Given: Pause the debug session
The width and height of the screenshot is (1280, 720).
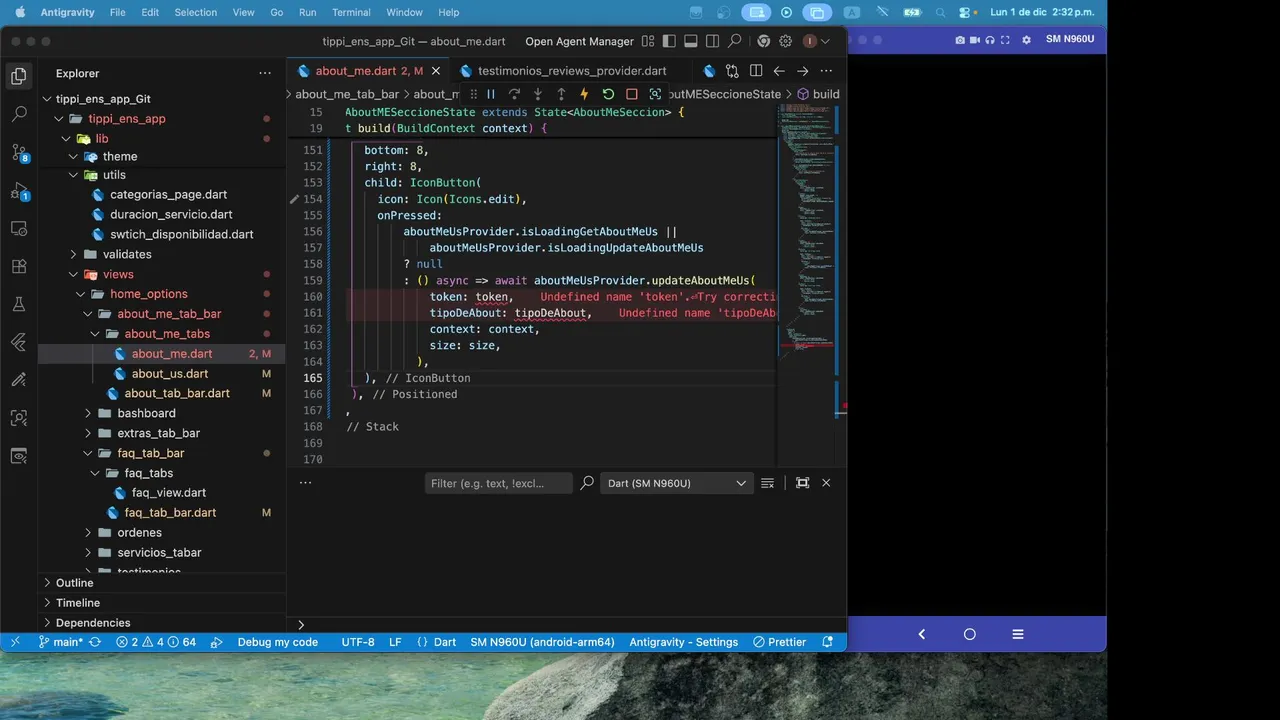Looking at the screenshot, I should (x=490, y=94).
